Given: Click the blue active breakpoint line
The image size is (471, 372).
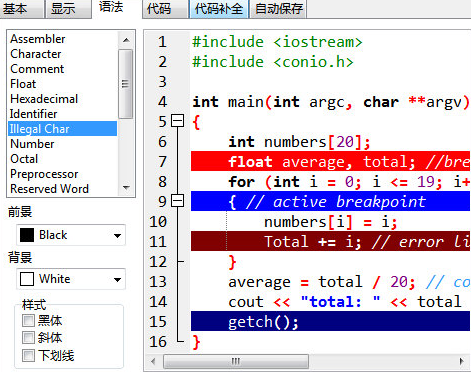Looking at the screenshot, I should point(330,201).
